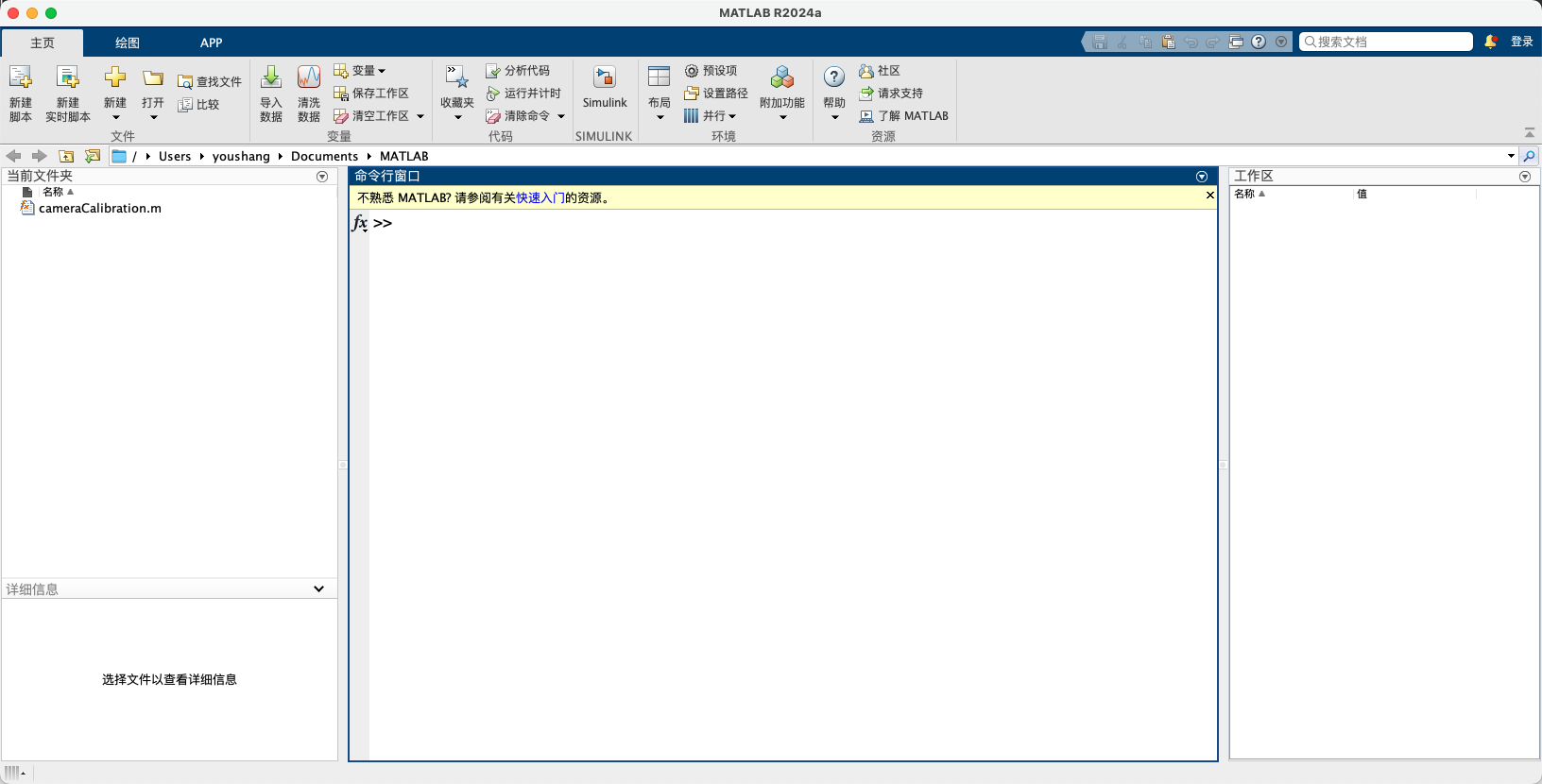The height and width of the screenshot is (784, 1542).
Task: Select cameraCalibration.m in the file list
Action: pyautogui.click(x=100, y=209)
